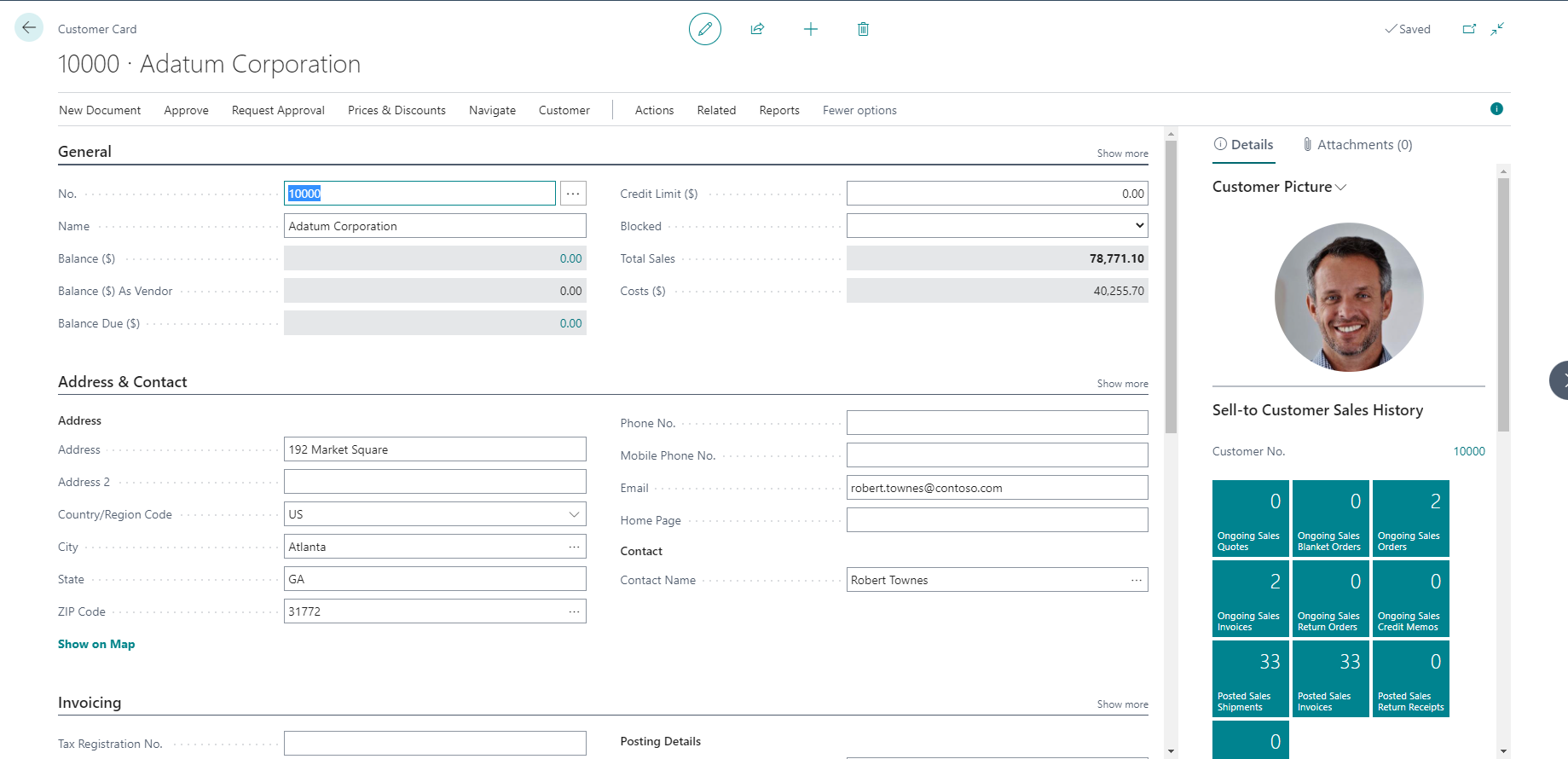1568x759 pixels.
Task: Open Ongoing Sales Invoices tile
Action: tap(1250, 599)
